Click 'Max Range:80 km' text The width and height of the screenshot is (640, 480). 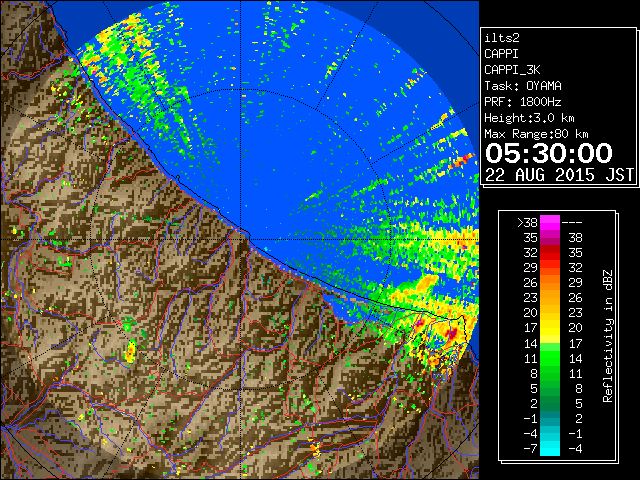coord(536,134)
